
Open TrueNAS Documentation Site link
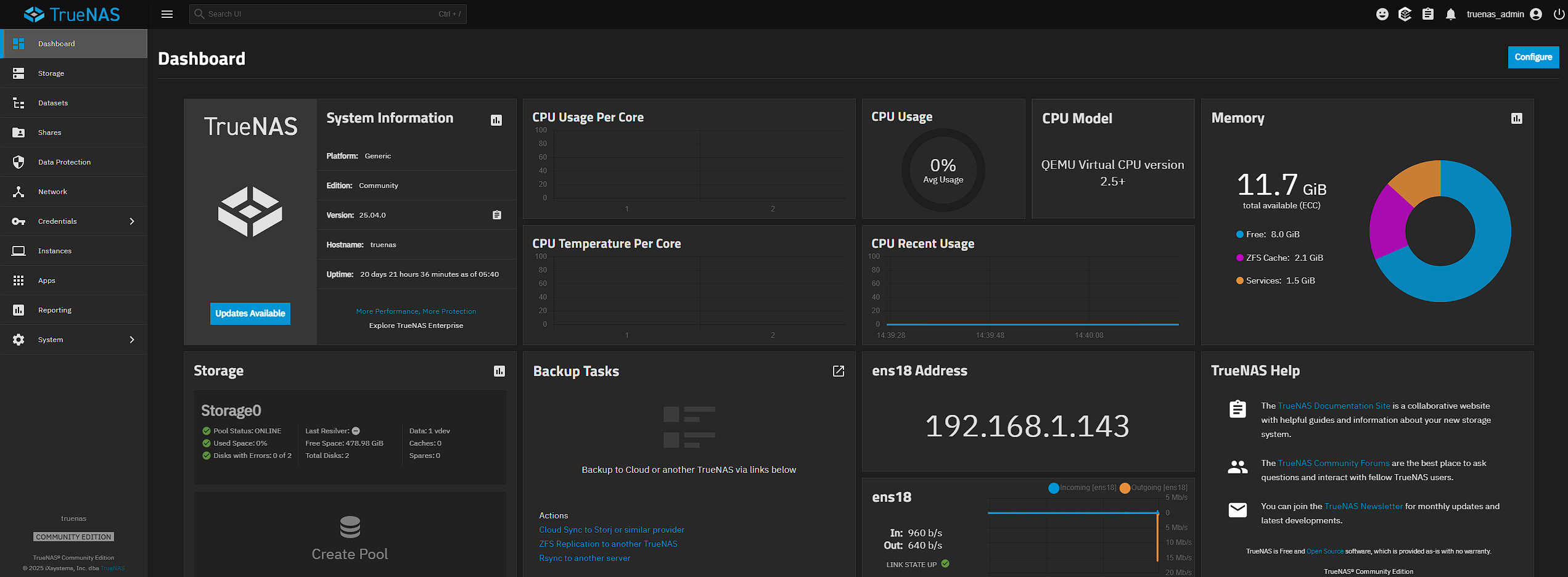pos(1334,406)
